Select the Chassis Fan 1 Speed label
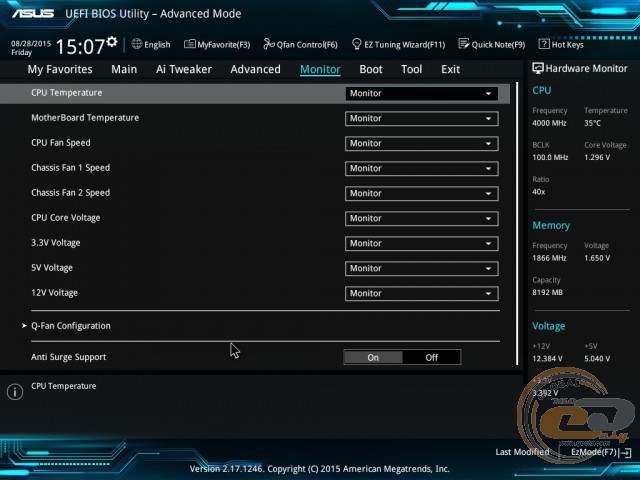Viewport: 640px width, 480px height. [71, 168]
